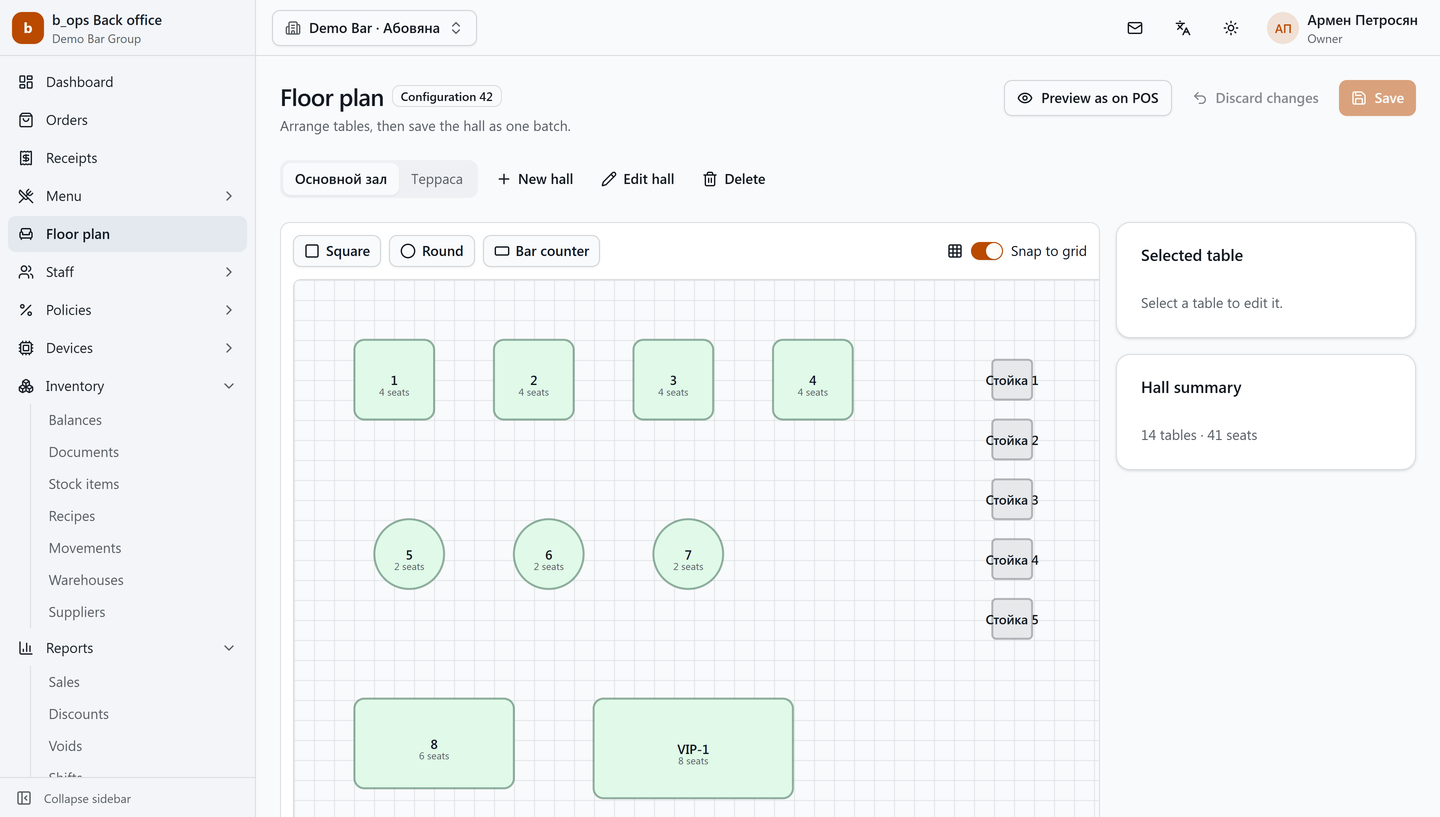Switch to the Основной зал tab
This screenshot has width=1440, height=817.
coord(341,179)
